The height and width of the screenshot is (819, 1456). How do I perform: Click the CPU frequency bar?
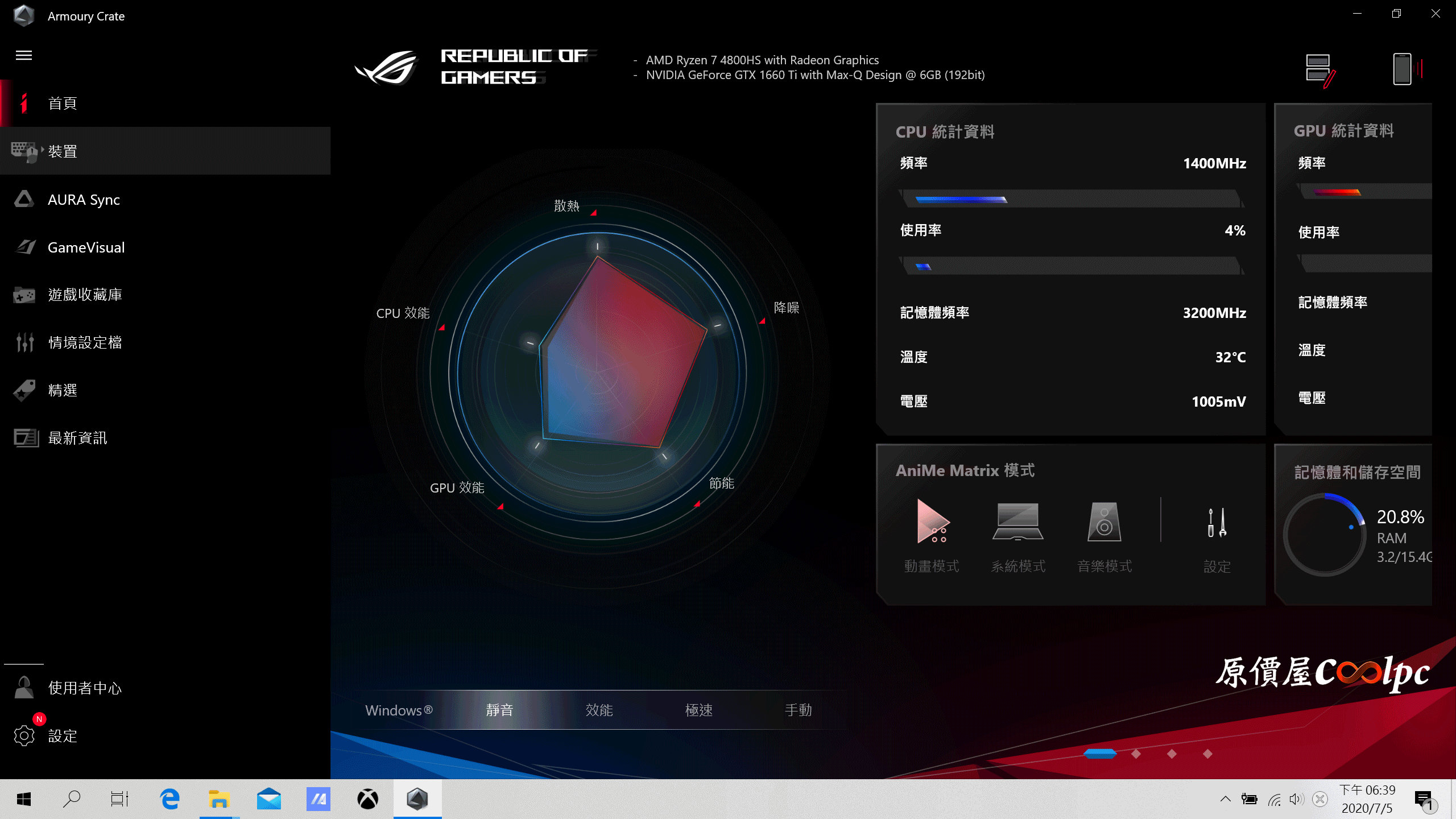click(1072, 199)
